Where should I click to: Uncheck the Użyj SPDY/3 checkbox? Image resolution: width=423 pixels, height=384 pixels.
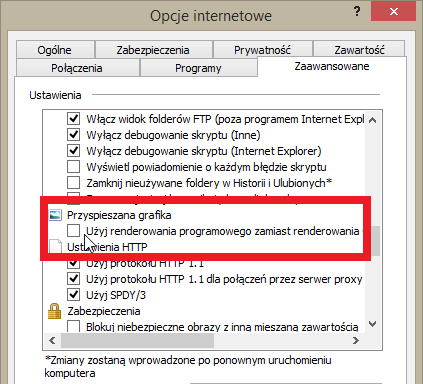73,295
